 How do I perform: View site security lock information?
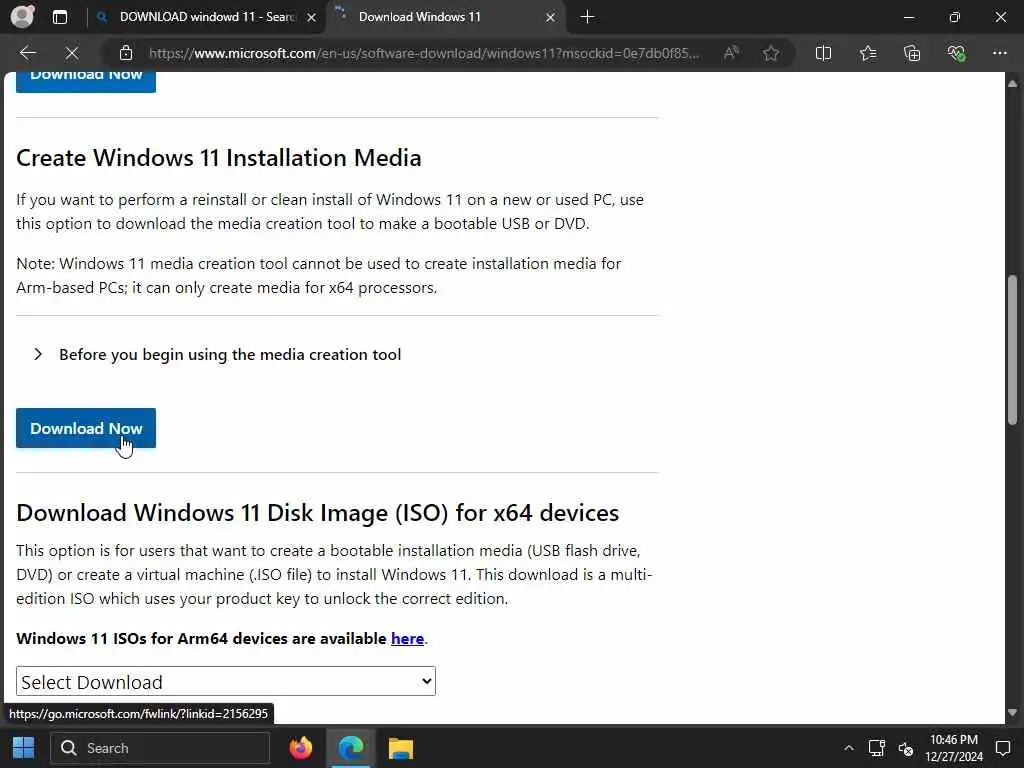[x=125, y=53]
